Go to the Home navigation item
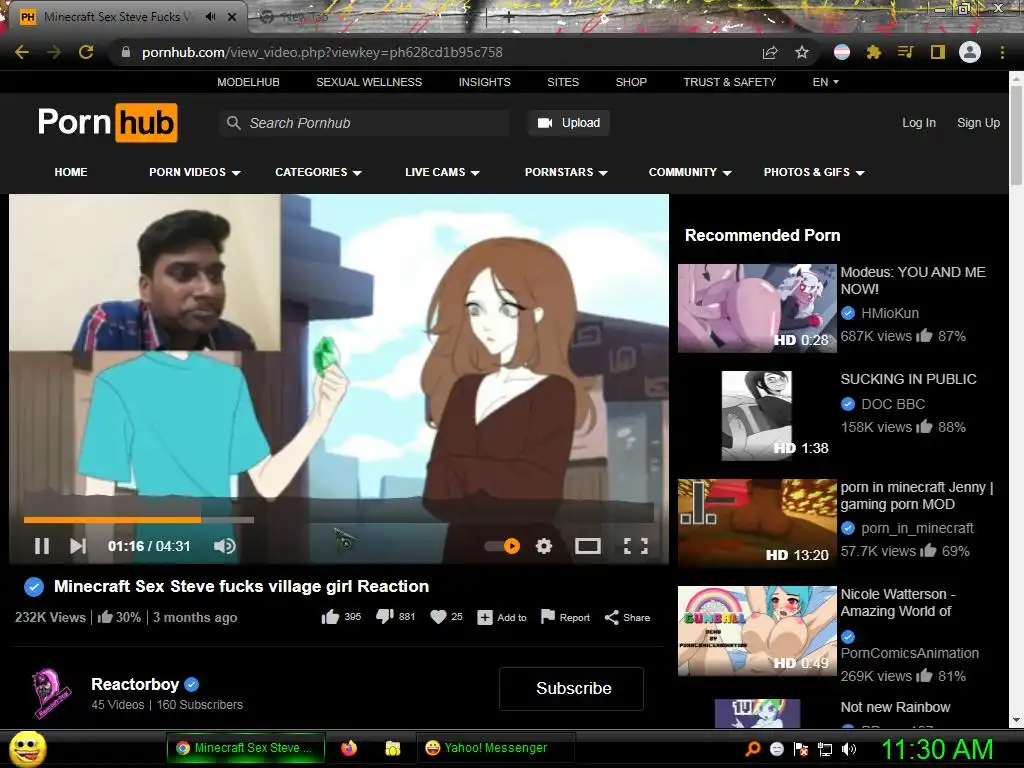The image size is (1024, 768). (x=71, y=172)
